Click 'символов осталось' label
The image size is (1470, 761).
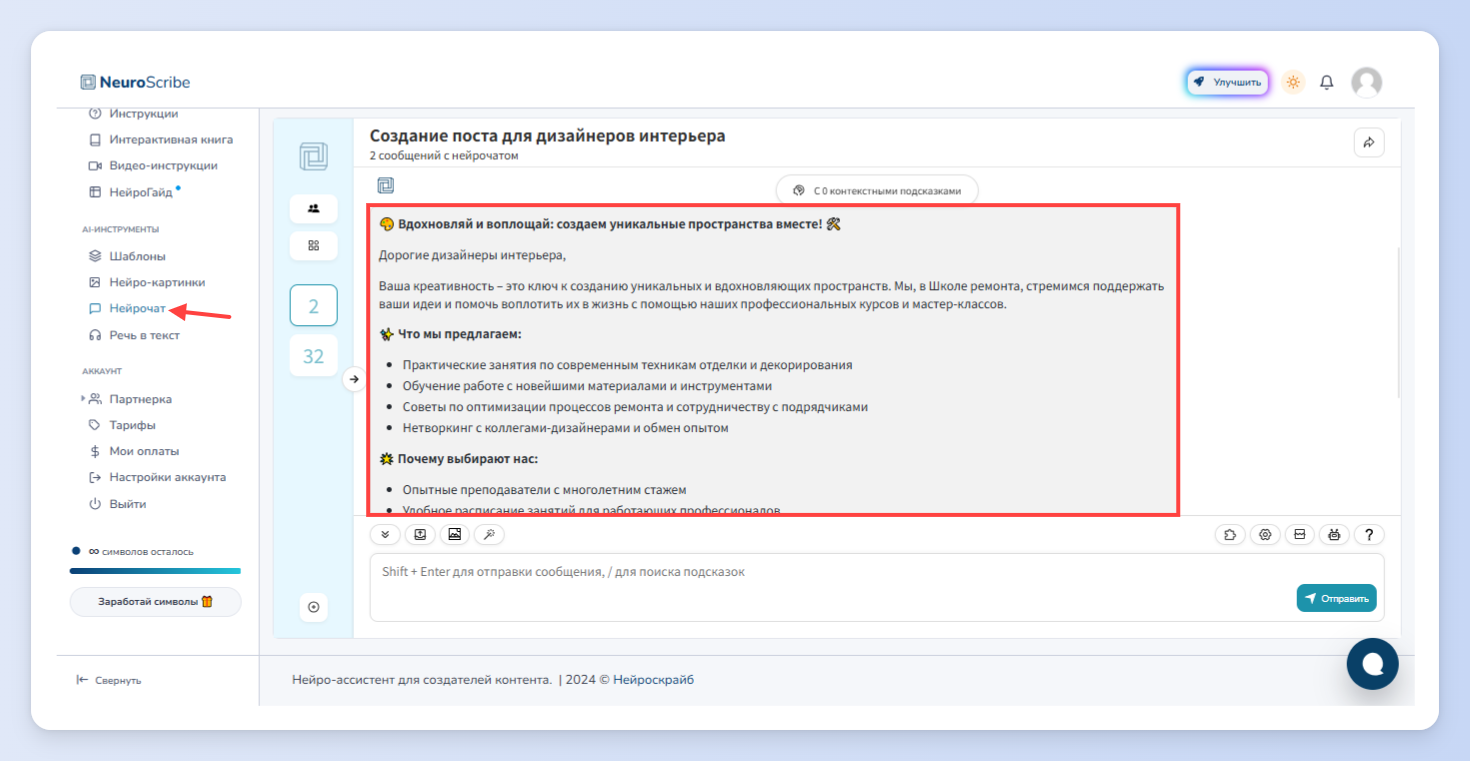click(148, 552)
